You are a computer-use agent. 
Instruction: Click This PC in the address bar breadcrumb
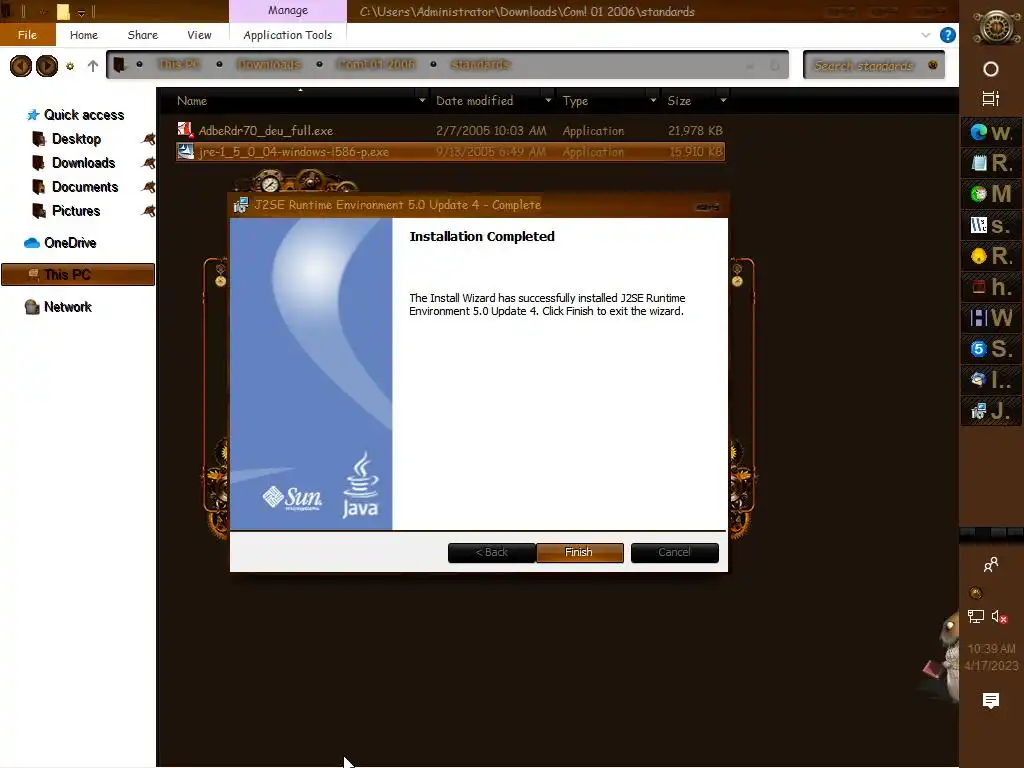pyautogui.click(x=179, y=64)
